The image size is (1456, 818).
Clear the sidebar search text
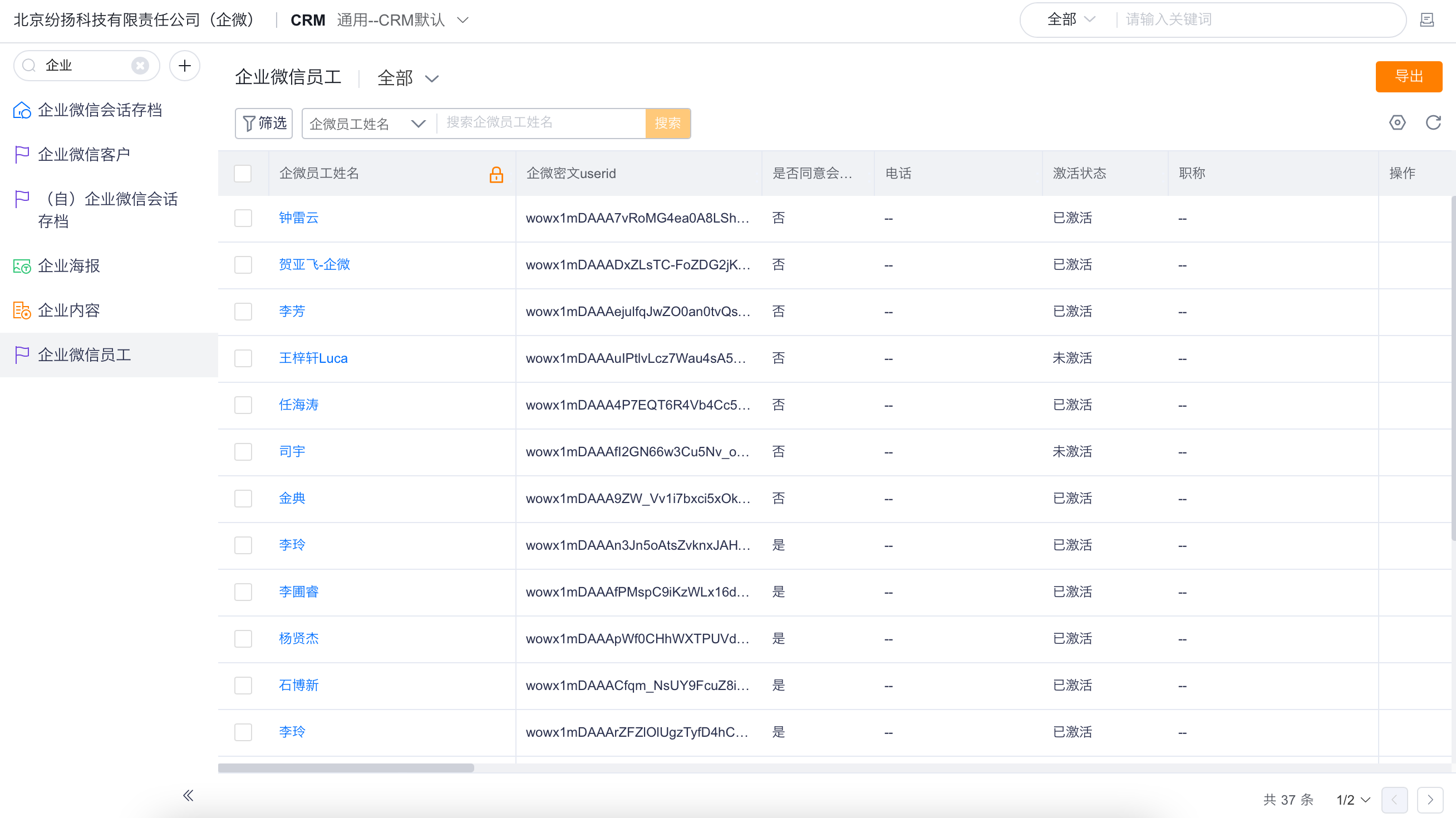140,66
